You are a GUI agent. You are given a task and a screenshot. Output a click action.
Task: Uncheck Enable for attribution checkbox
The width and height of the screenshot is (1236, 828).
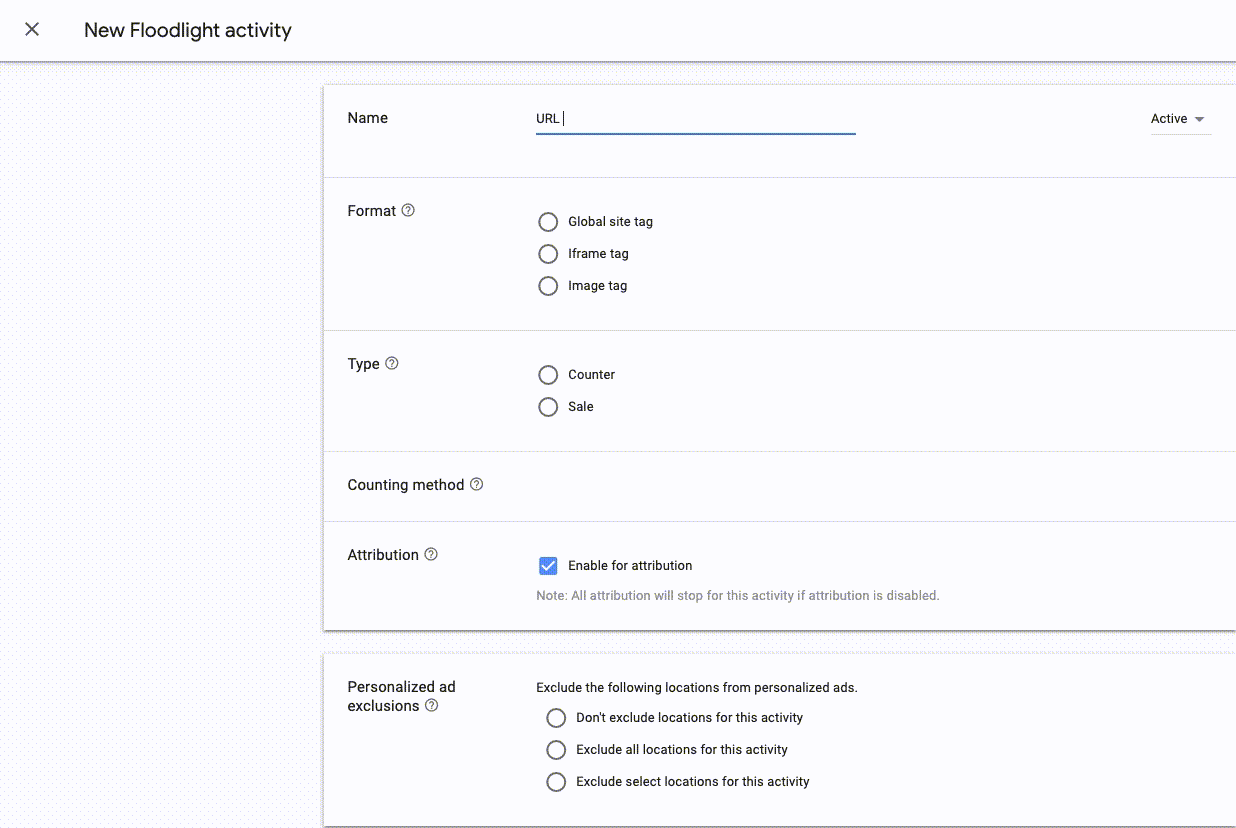click(548, 566)
